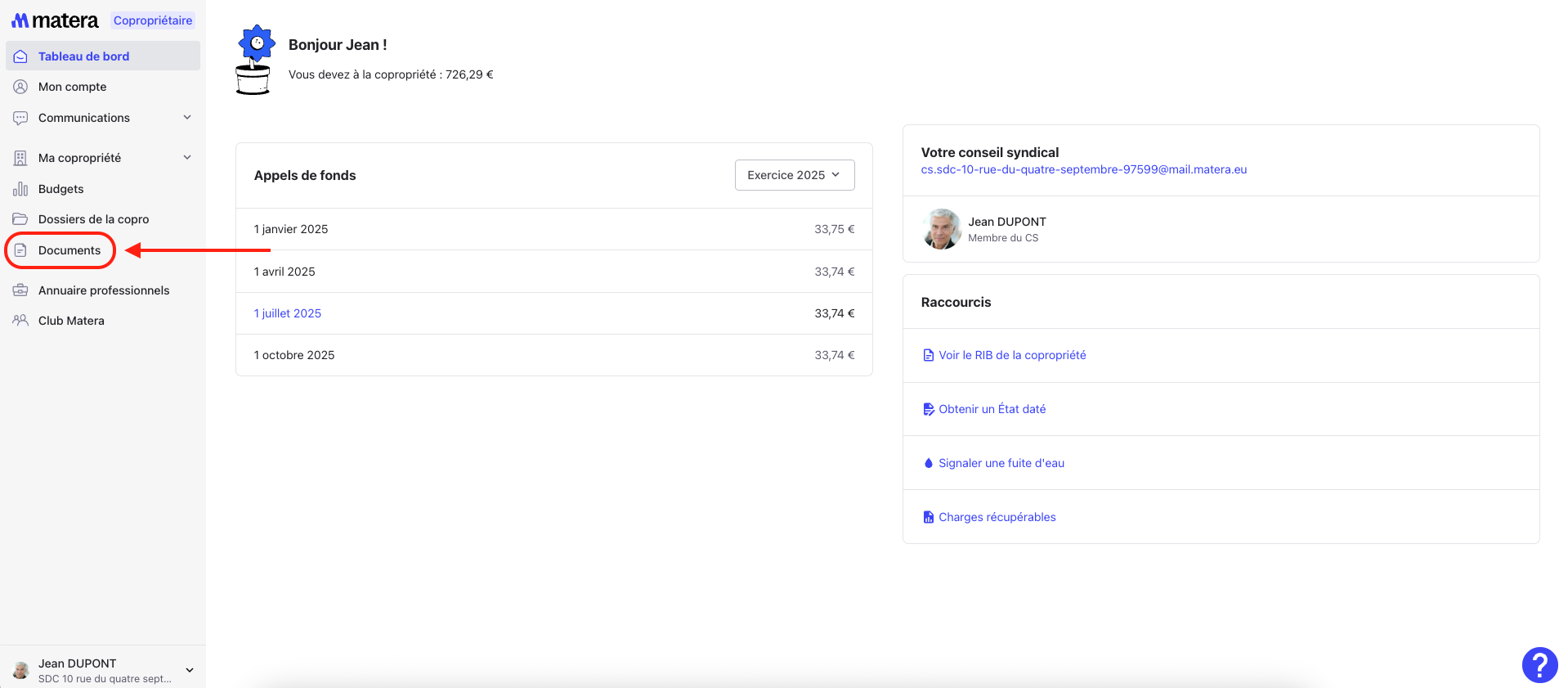The image size is (1568, 688).
Task: Open Charges récupérables shortcut
Action: click(997, 517)
